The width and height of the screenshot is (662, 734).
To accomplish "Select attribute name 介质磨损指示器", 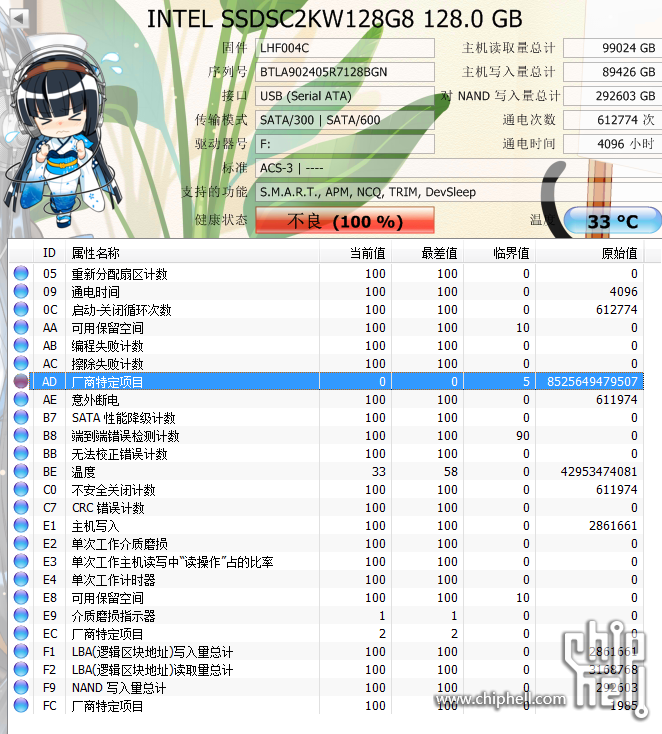I will [113, 616].
